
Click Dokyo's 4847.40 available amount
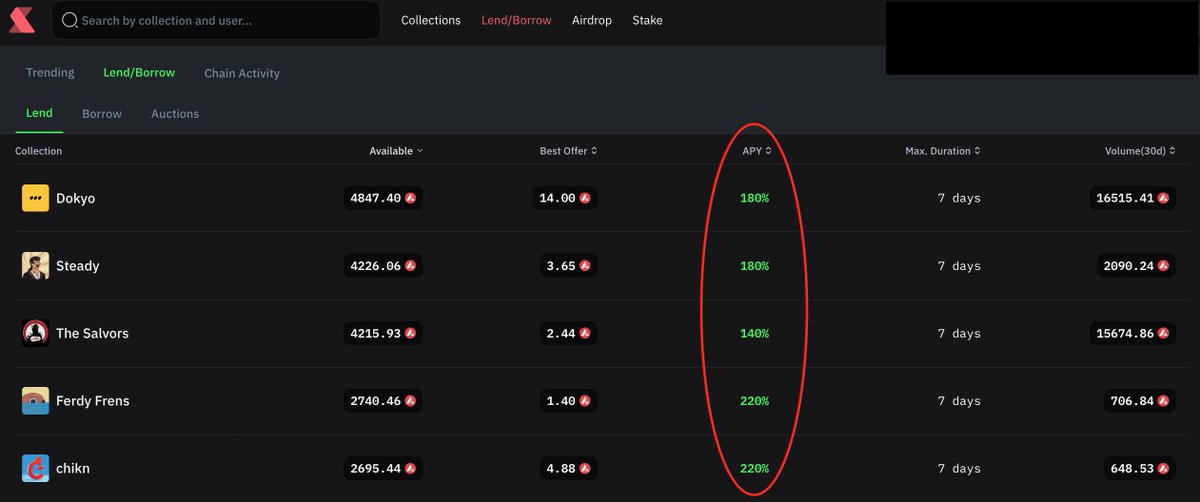pyautogui.click(x=375, y=198)
